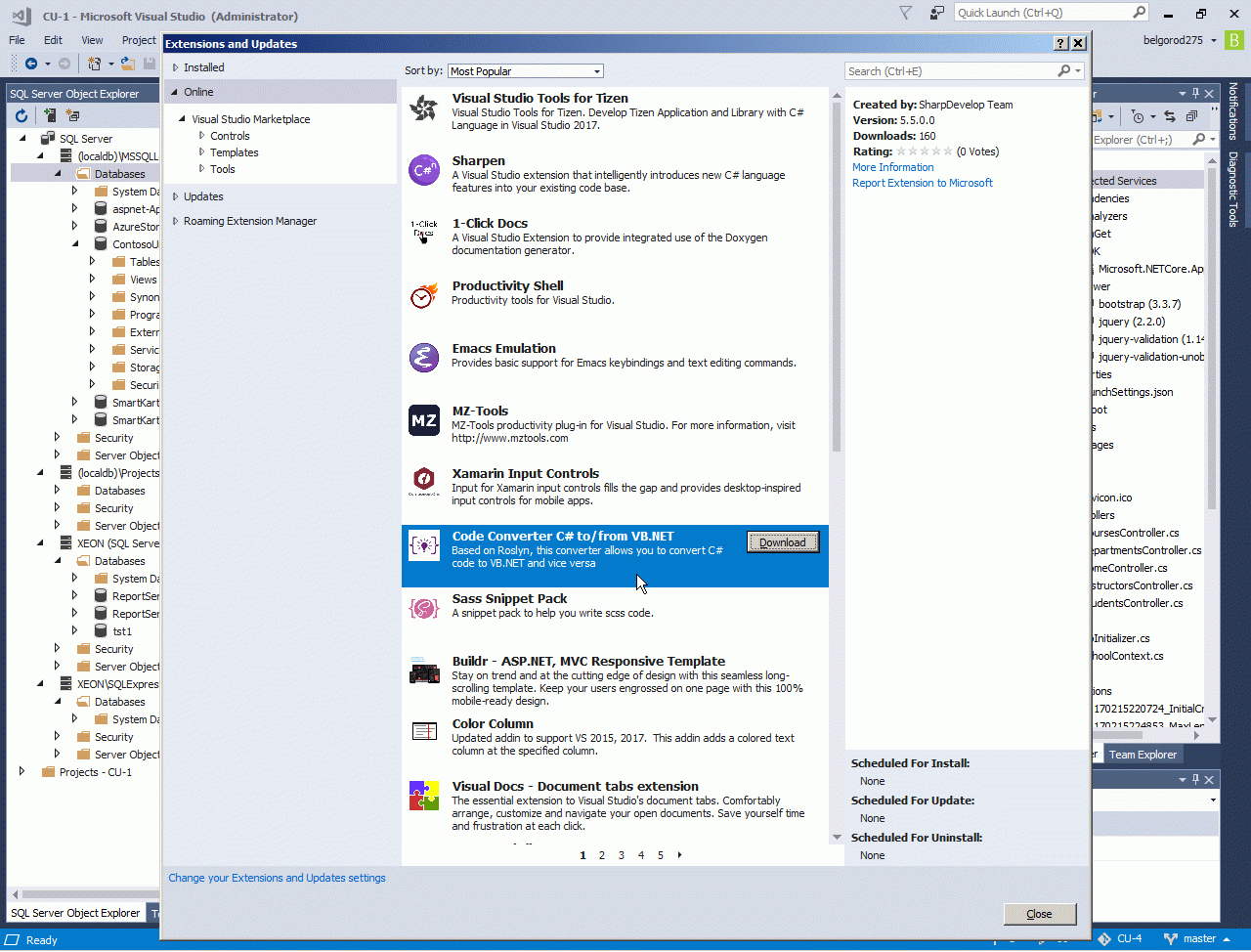
Task: Open the belgorod275 account dropdown
Action: coord(1213,40)
